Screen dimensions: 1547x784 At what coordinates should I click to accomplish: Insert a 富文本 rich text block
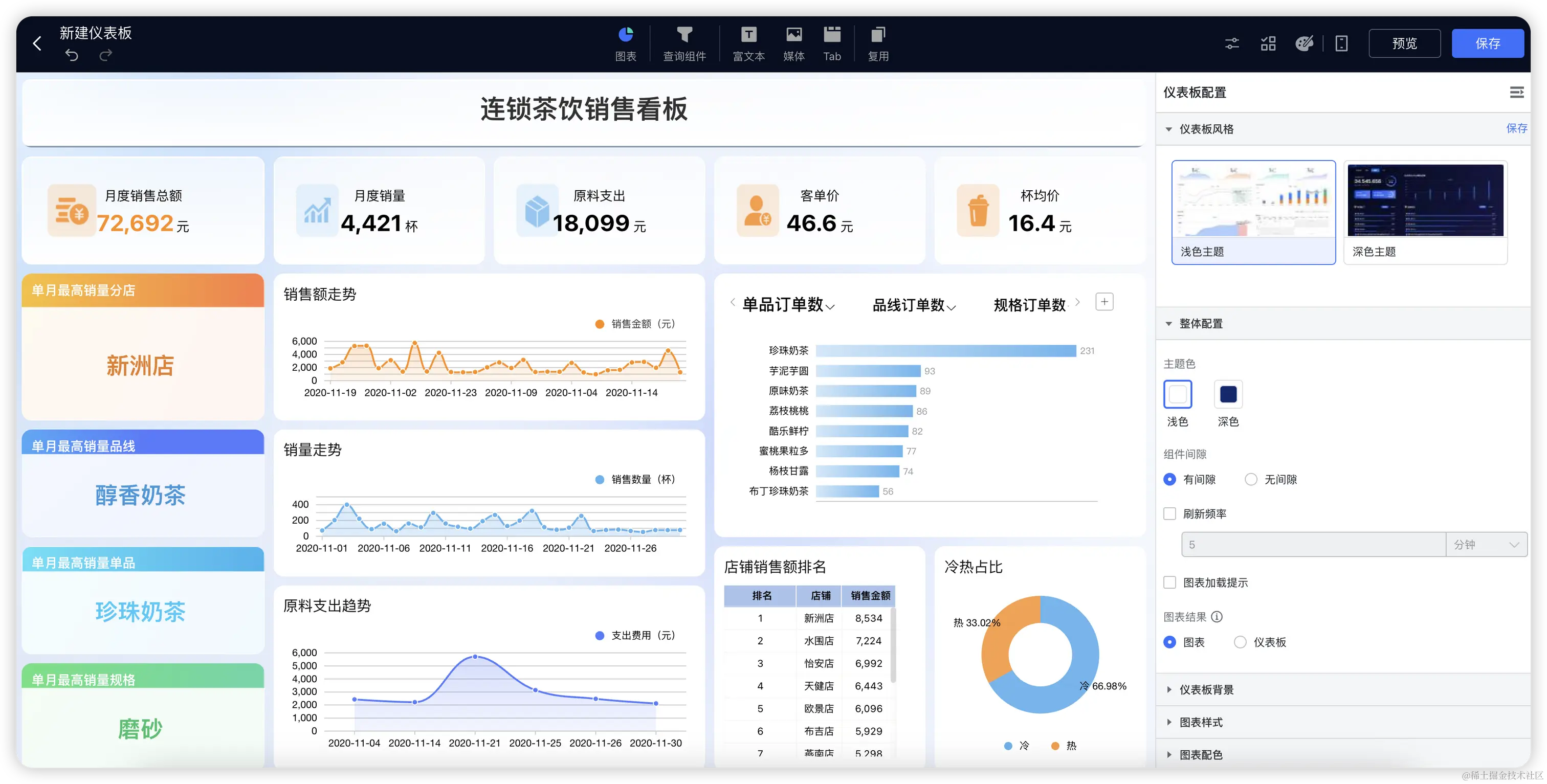pos(748,35)
